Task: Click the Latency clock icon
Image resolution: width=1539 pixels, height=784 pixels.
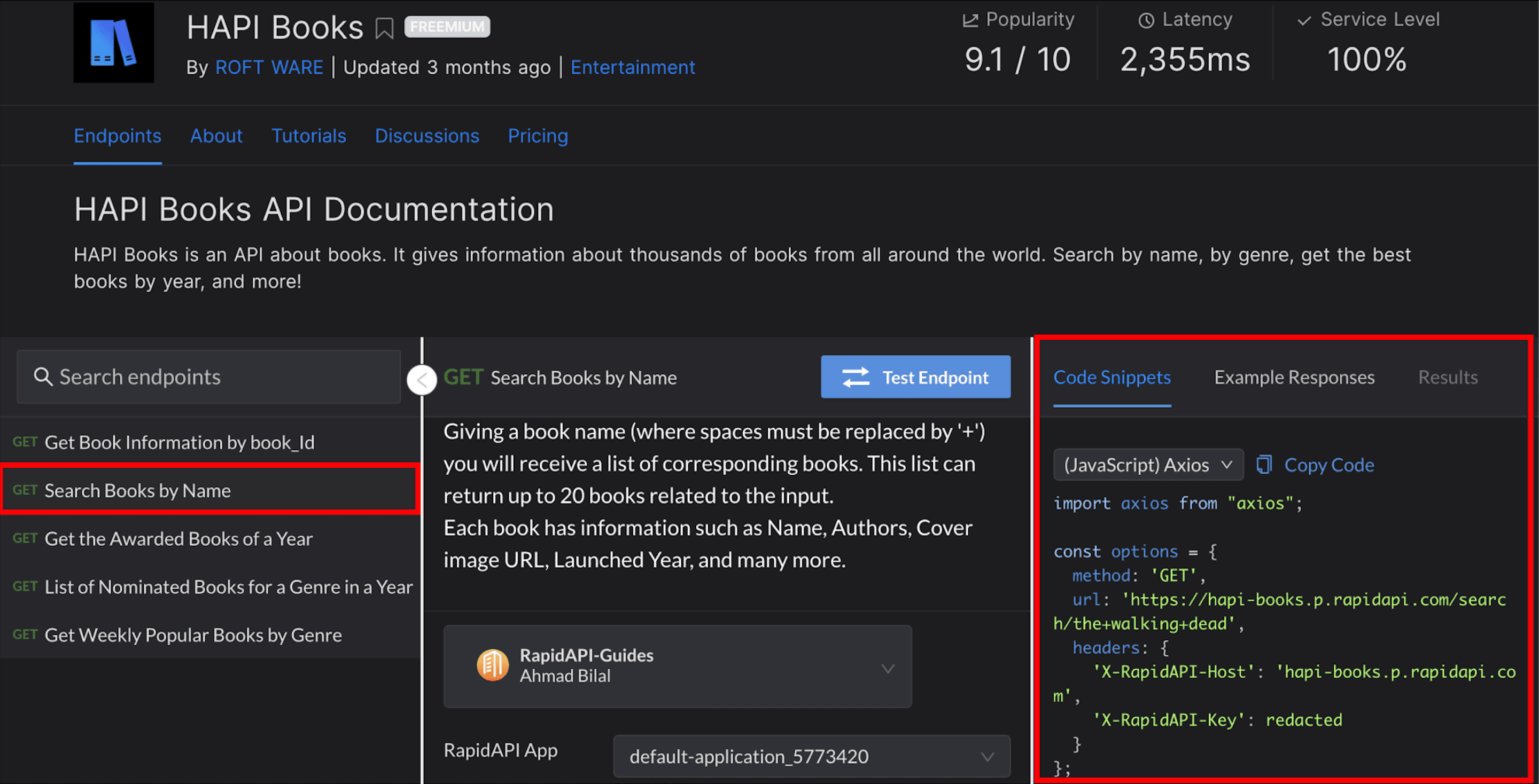Action: (1146, 20)
